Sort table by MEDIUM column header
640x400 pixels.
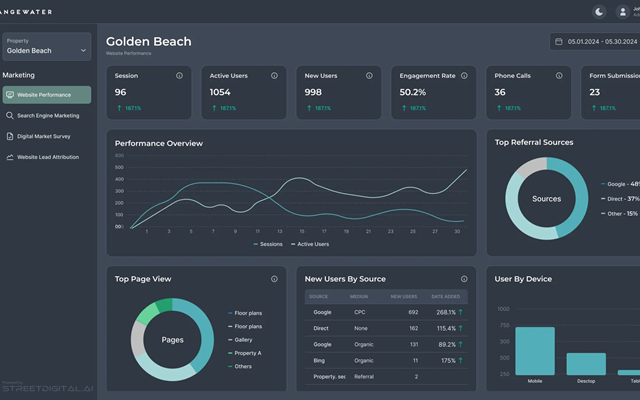click(x=359, y=297)
